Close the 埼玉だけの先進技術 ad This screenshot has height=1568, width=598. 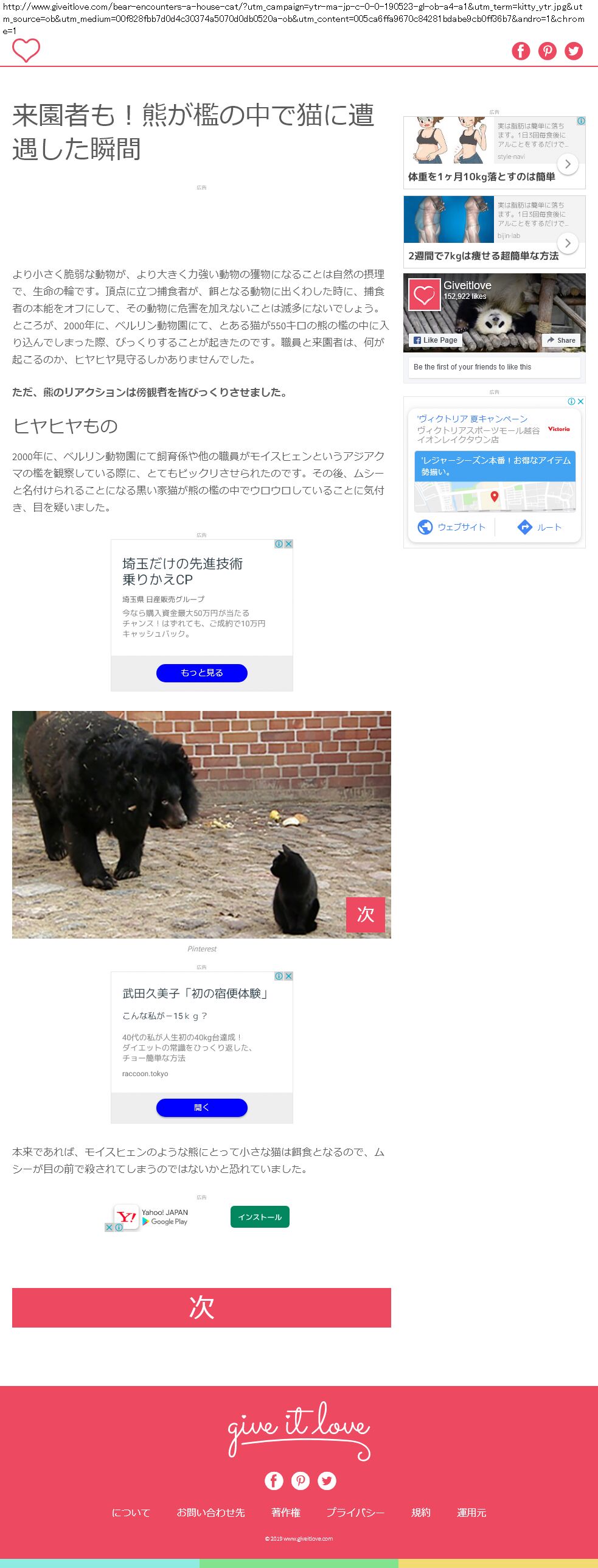tap(288, 544)
